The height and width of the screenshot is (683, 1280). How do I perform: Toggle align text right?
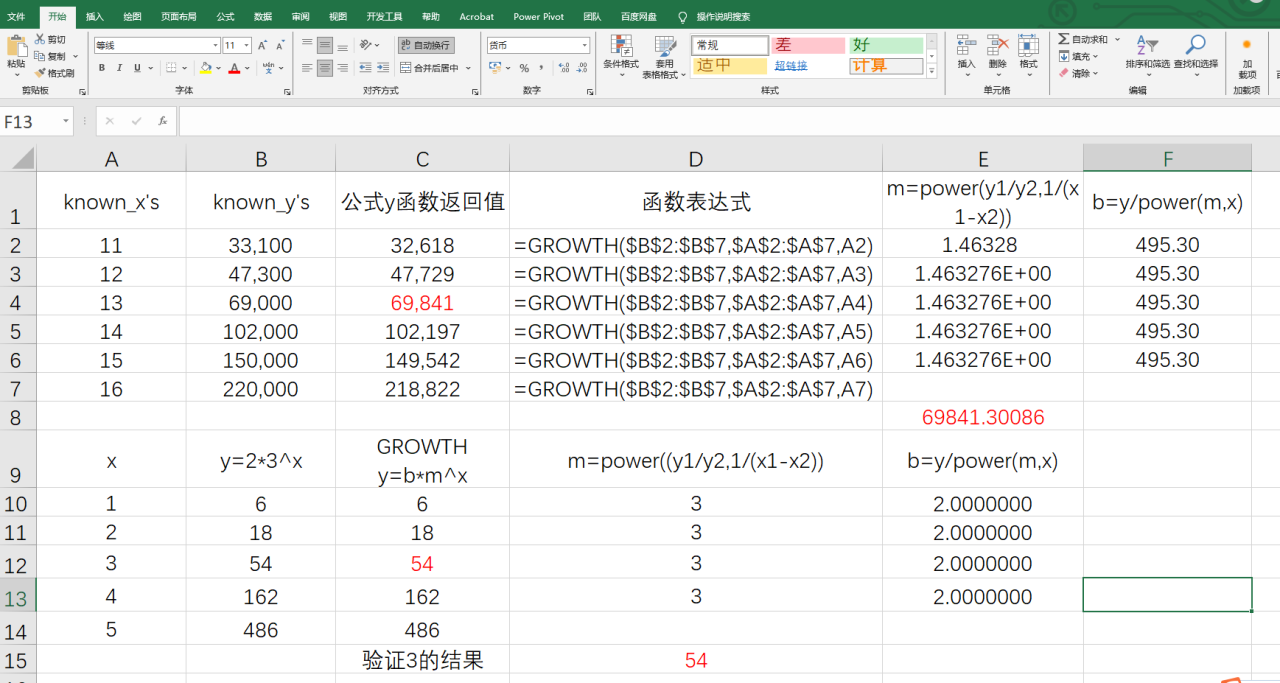click(343, 68)
